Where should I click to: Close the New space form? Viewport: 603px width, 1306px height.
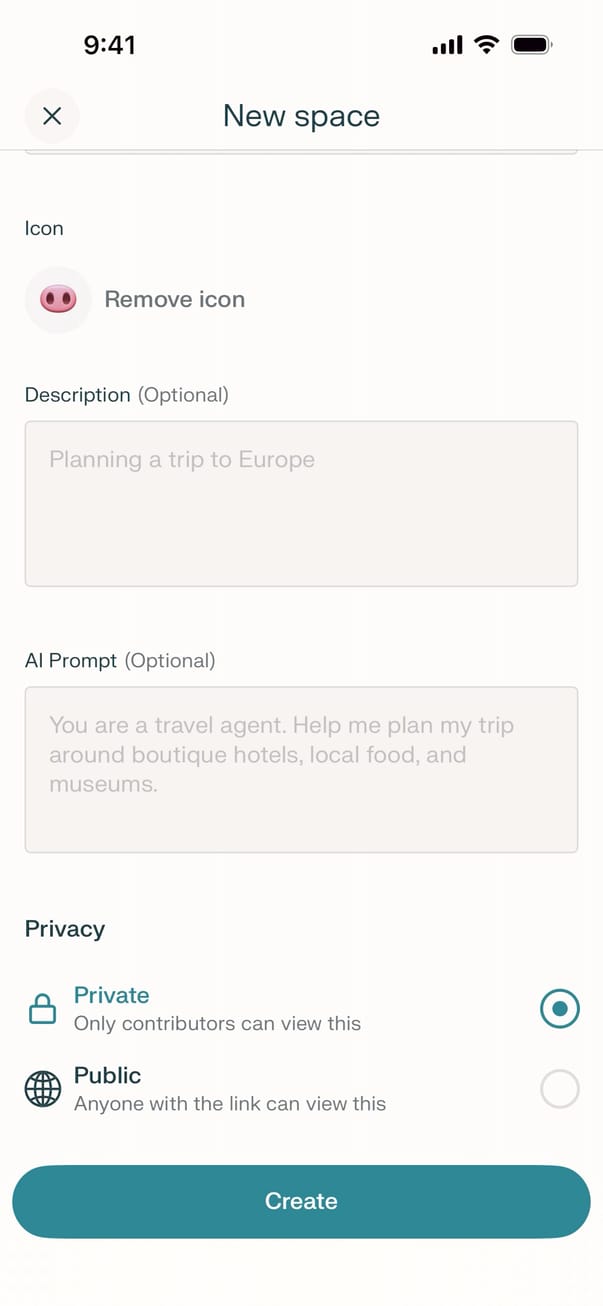pos(52,116)
